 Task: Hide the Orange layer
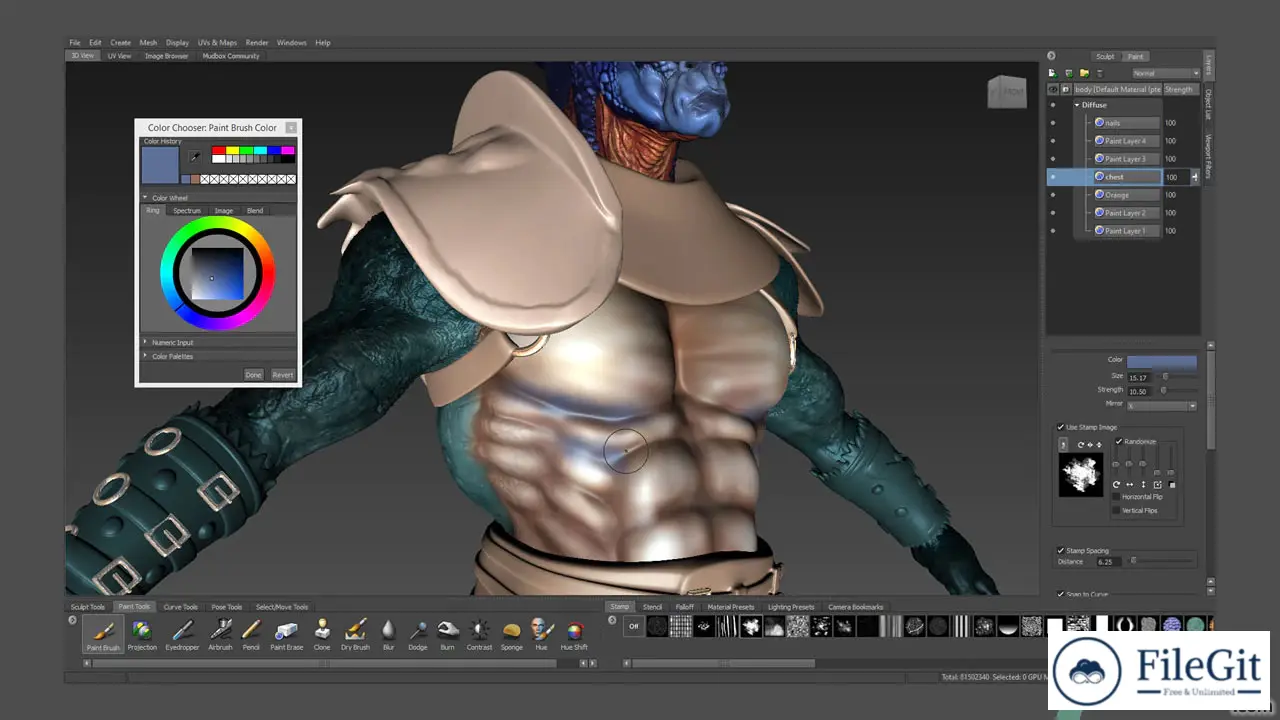click(1052, 195)
